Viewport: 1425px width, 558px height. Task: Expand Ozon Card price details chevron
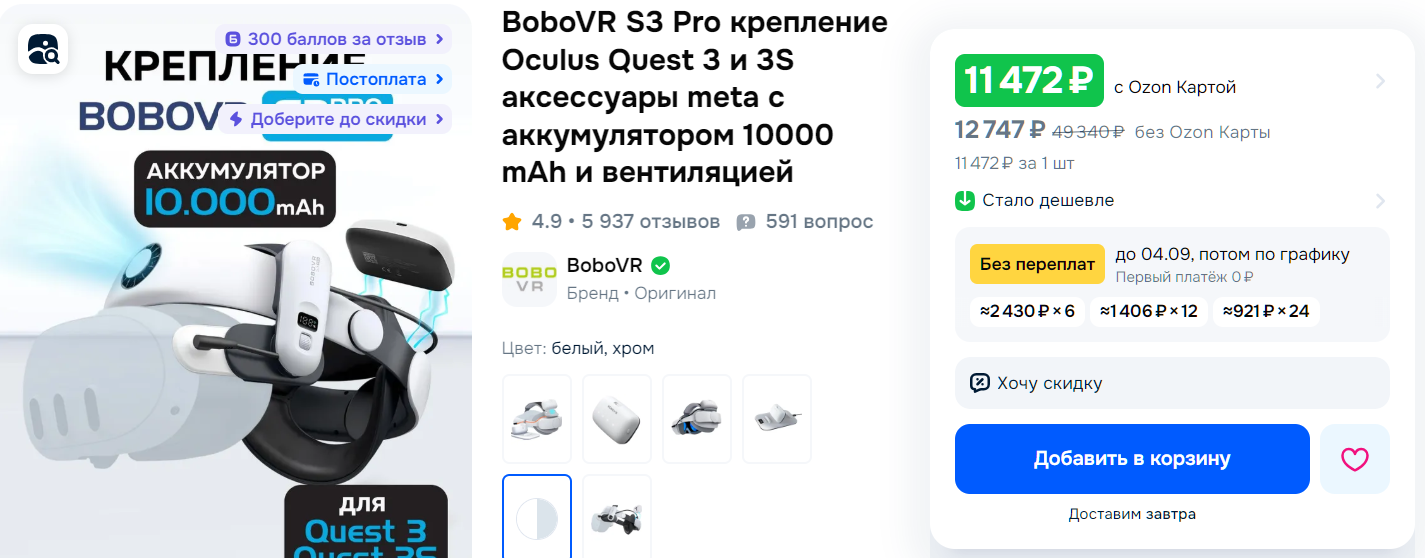(1380, 81)
